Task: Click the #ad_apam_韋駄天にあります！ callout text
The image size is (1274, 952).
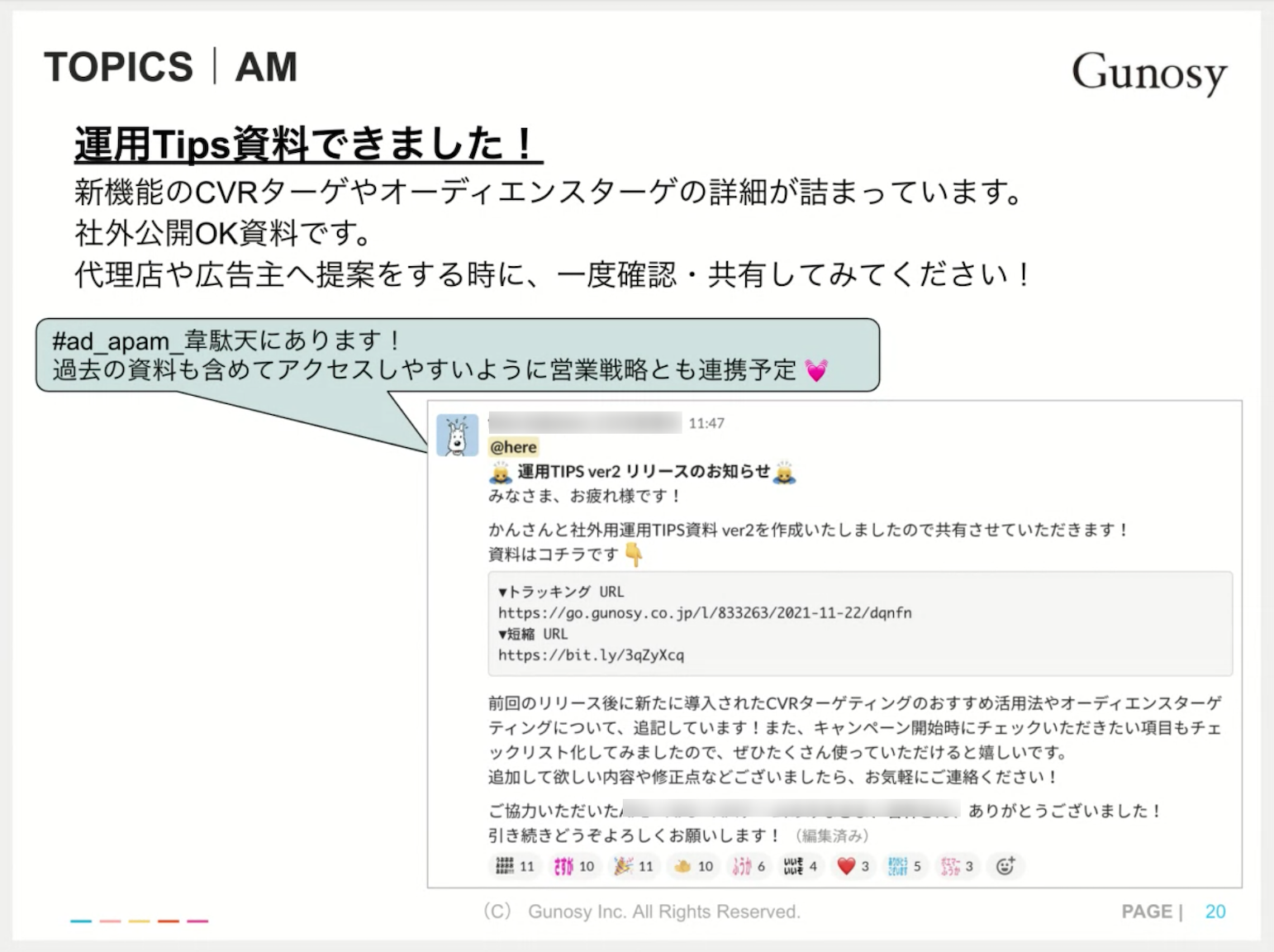Action: click(227, 340)
